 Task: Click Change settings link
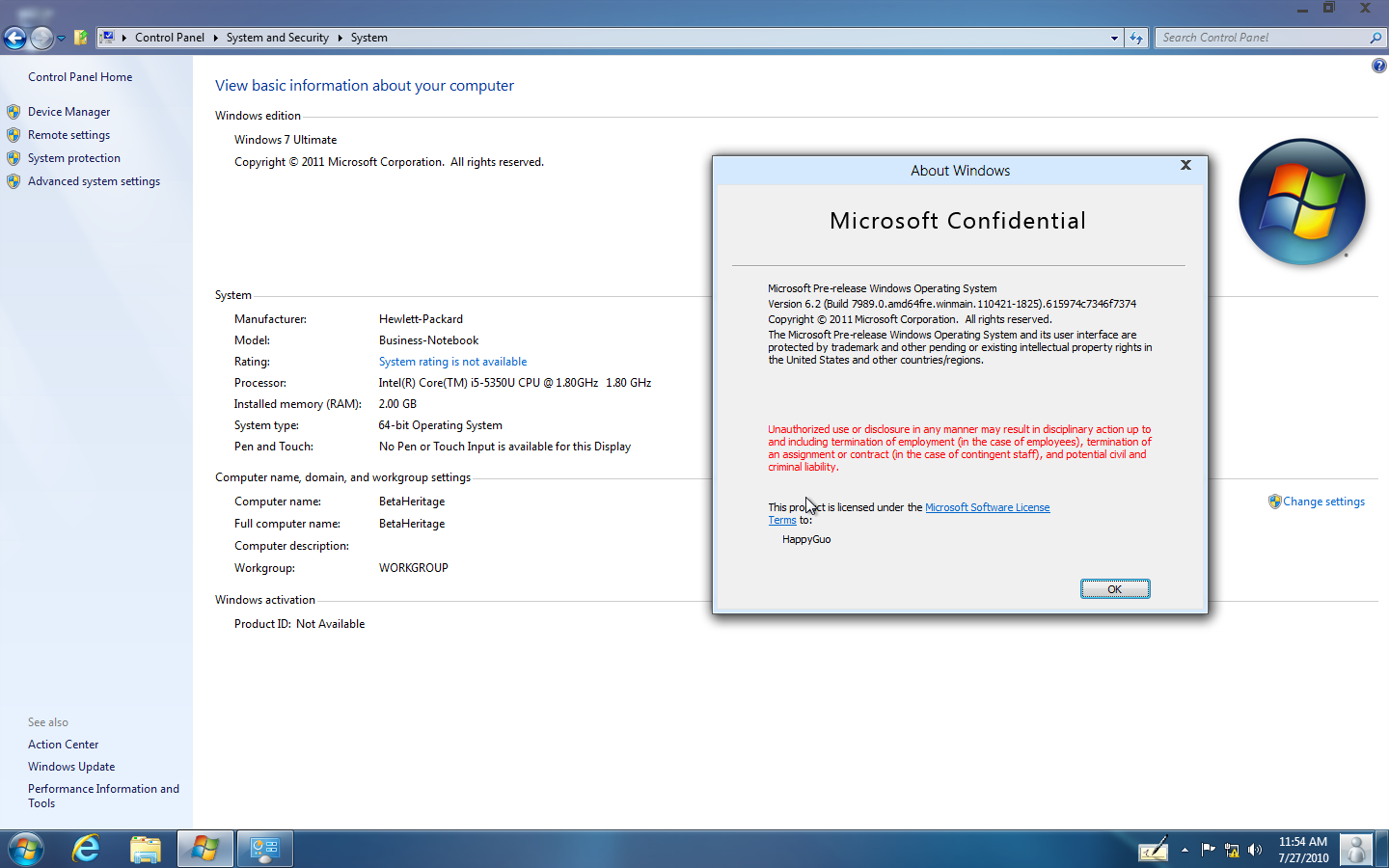1323,502
